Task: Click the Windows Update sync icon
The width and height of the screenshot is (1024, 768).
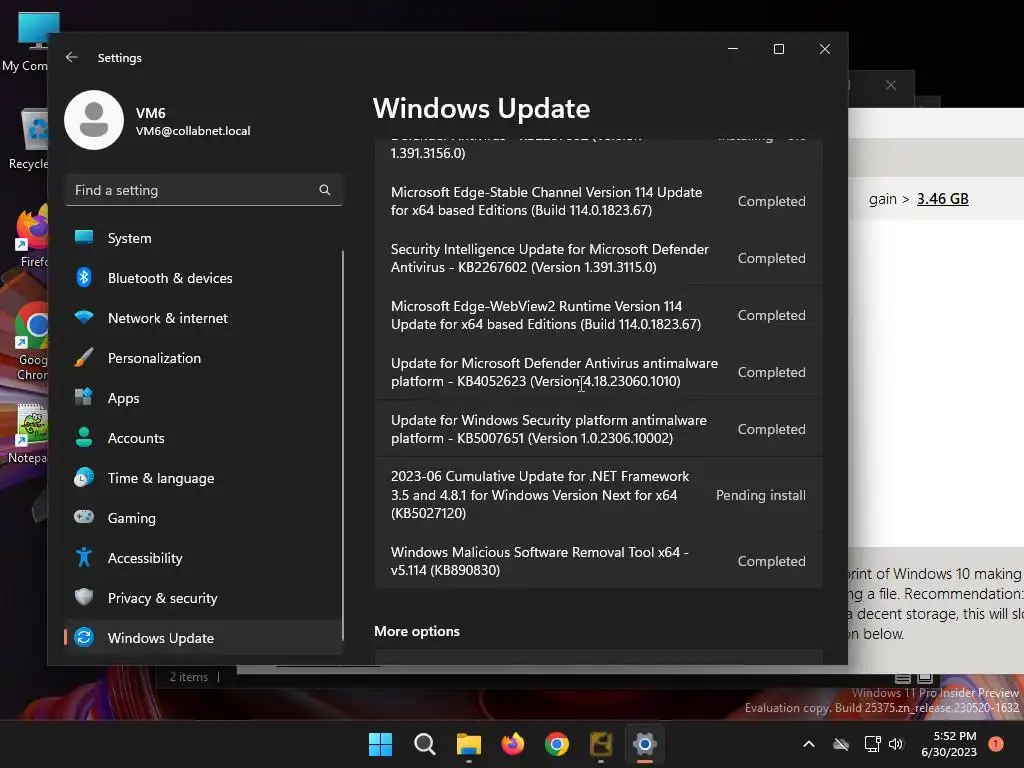Action: click(84, 637)
